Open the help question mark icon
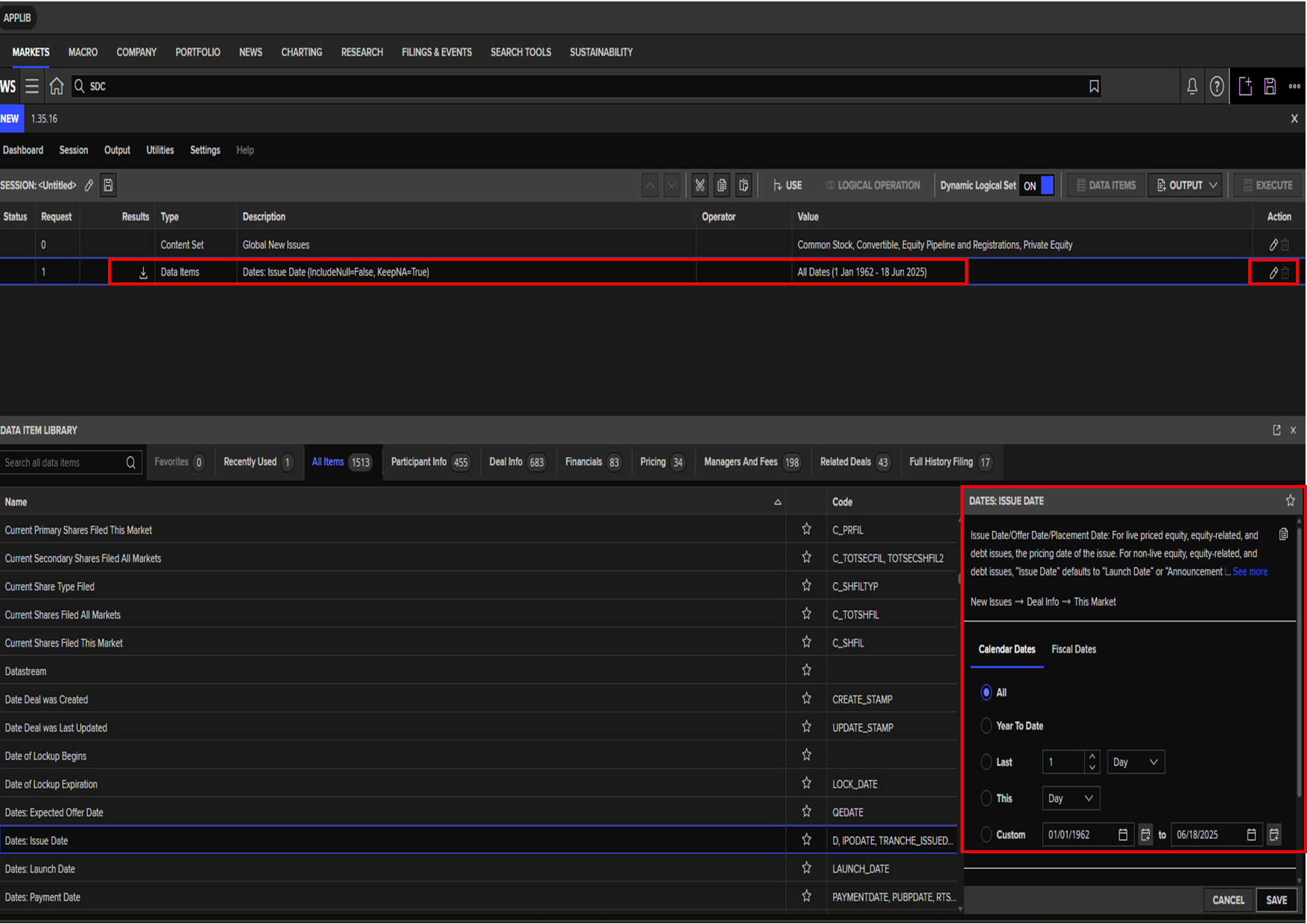 tap(1217, 86)
